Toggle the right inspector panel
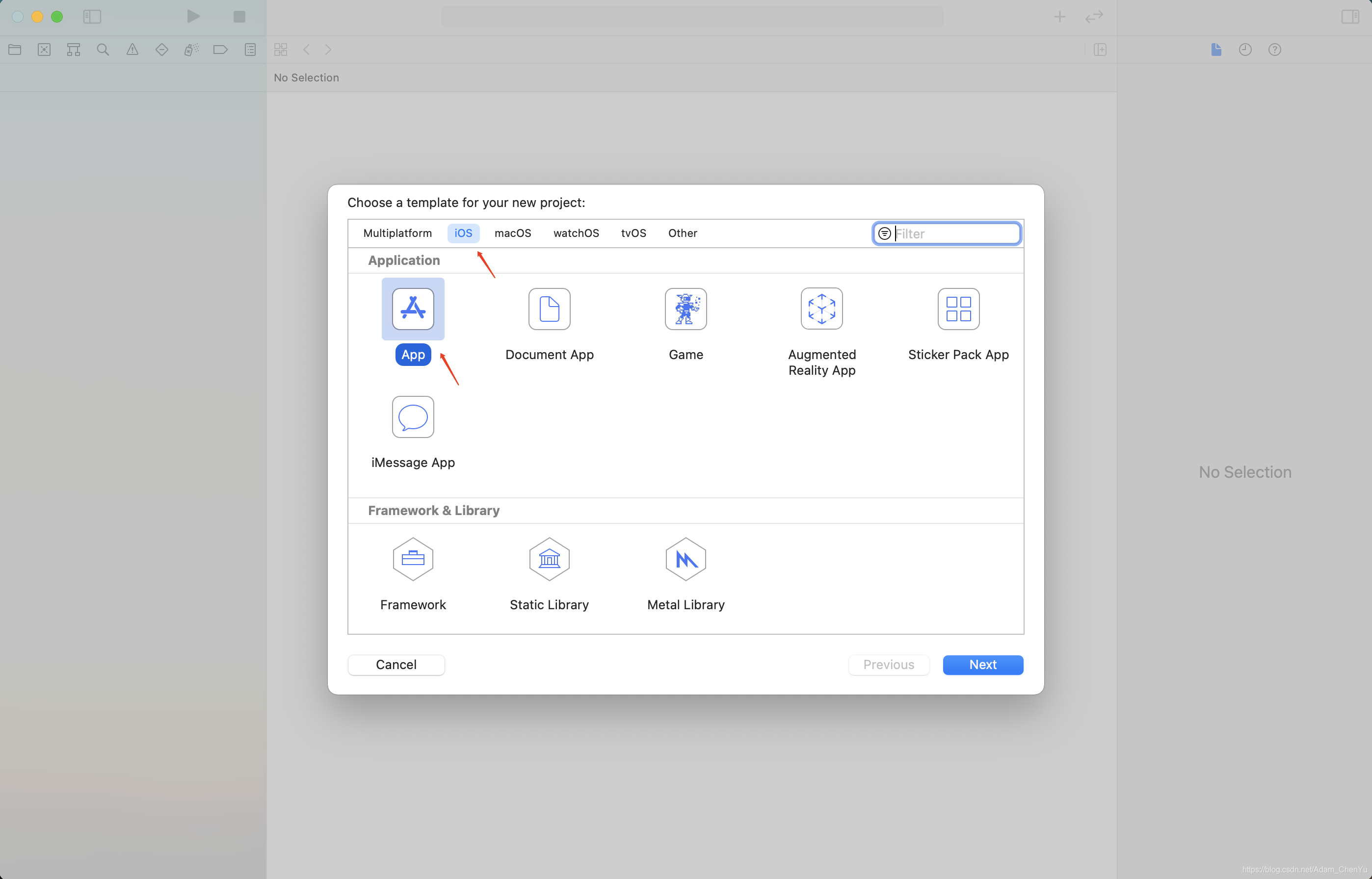This screenshot has height=879, width=1372. point(1350,17)
